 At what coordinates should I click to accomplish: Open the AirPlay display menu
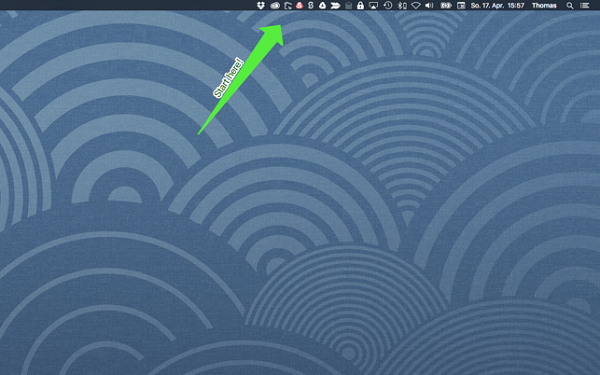coord(373,5)
